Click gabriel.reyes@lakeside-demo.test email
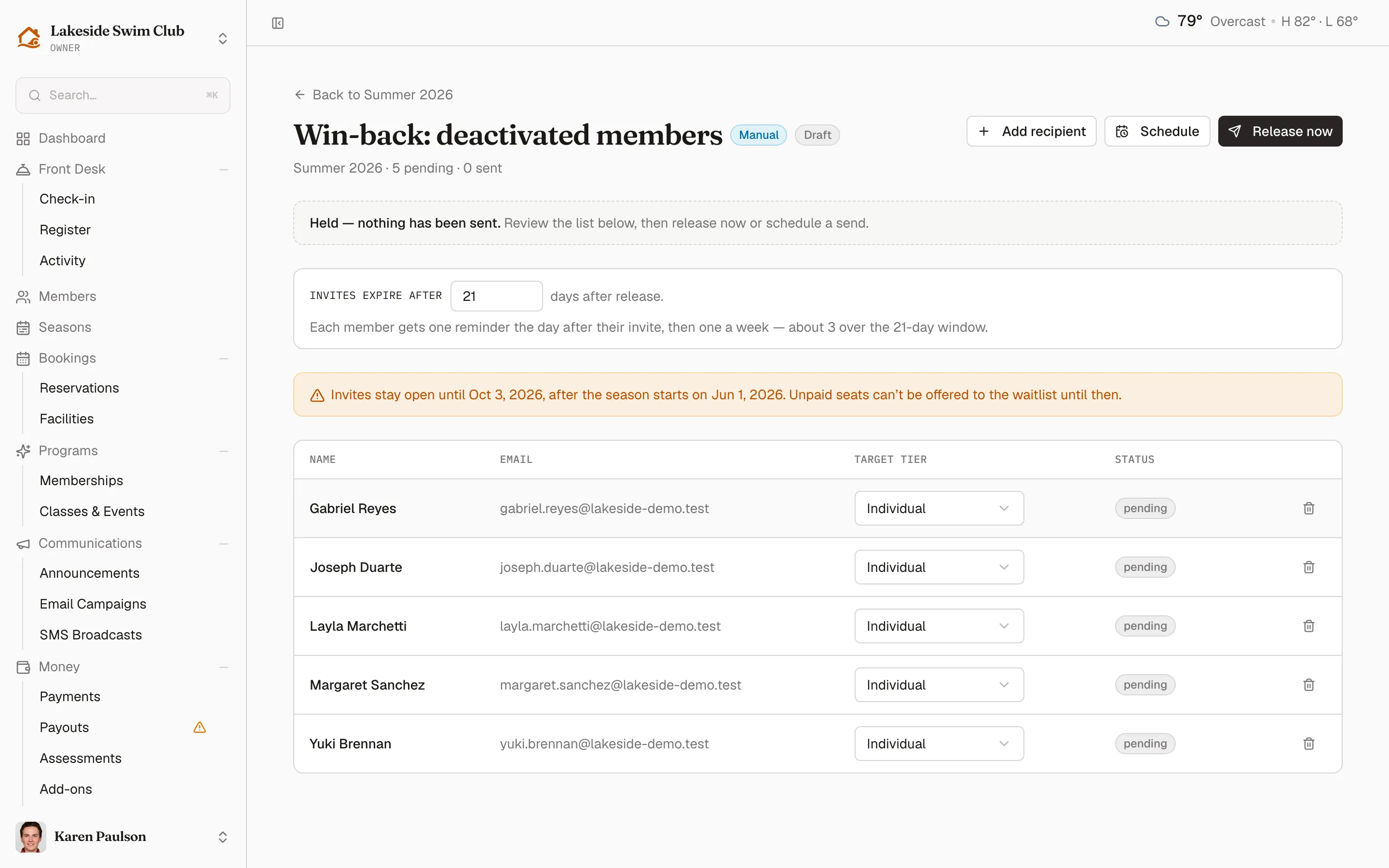Screen dimensions: 1389x868 click(604, 508)
